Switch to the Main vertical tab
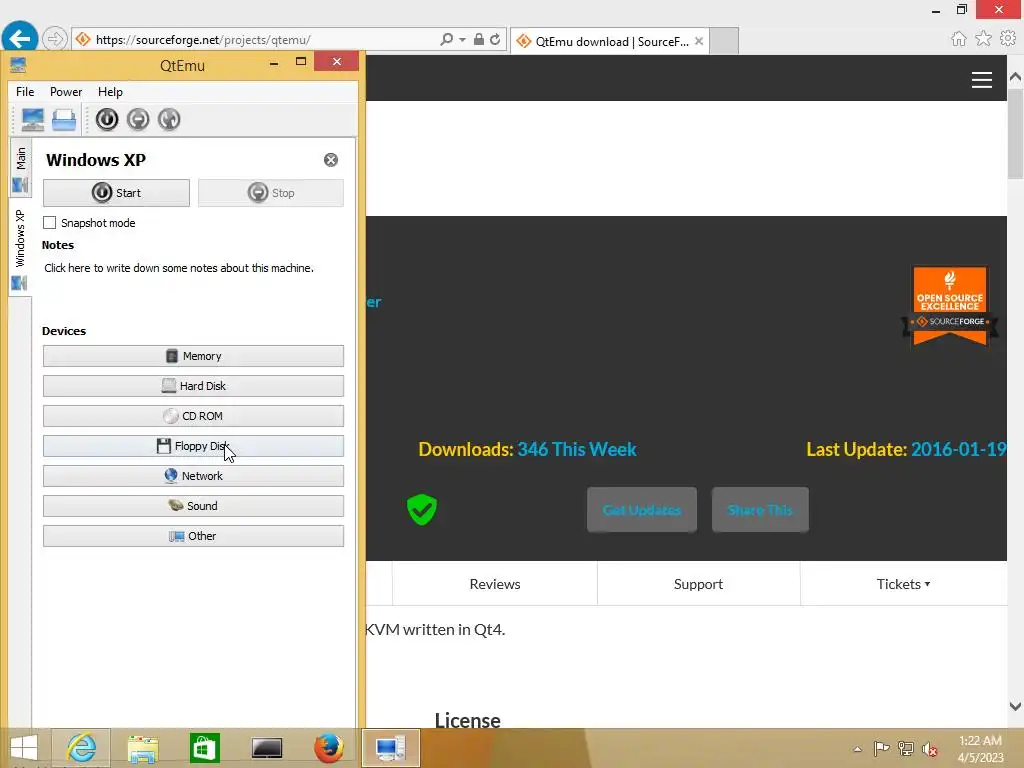This screenshot has height=768, width=1024. tap(20, 167)
